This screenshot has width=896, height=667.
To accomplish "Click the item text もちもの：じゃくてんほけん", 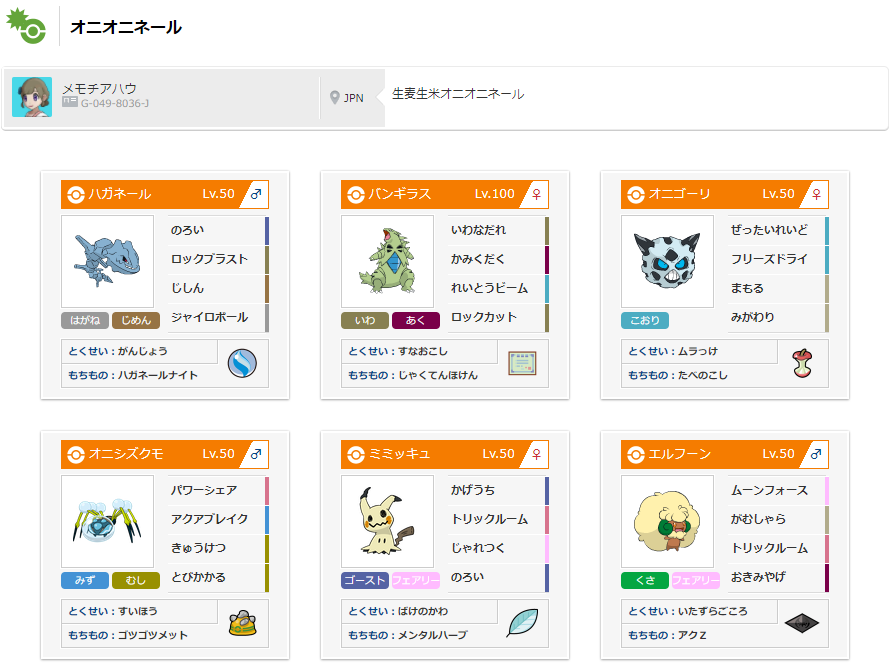I will (x=413, y=375).
